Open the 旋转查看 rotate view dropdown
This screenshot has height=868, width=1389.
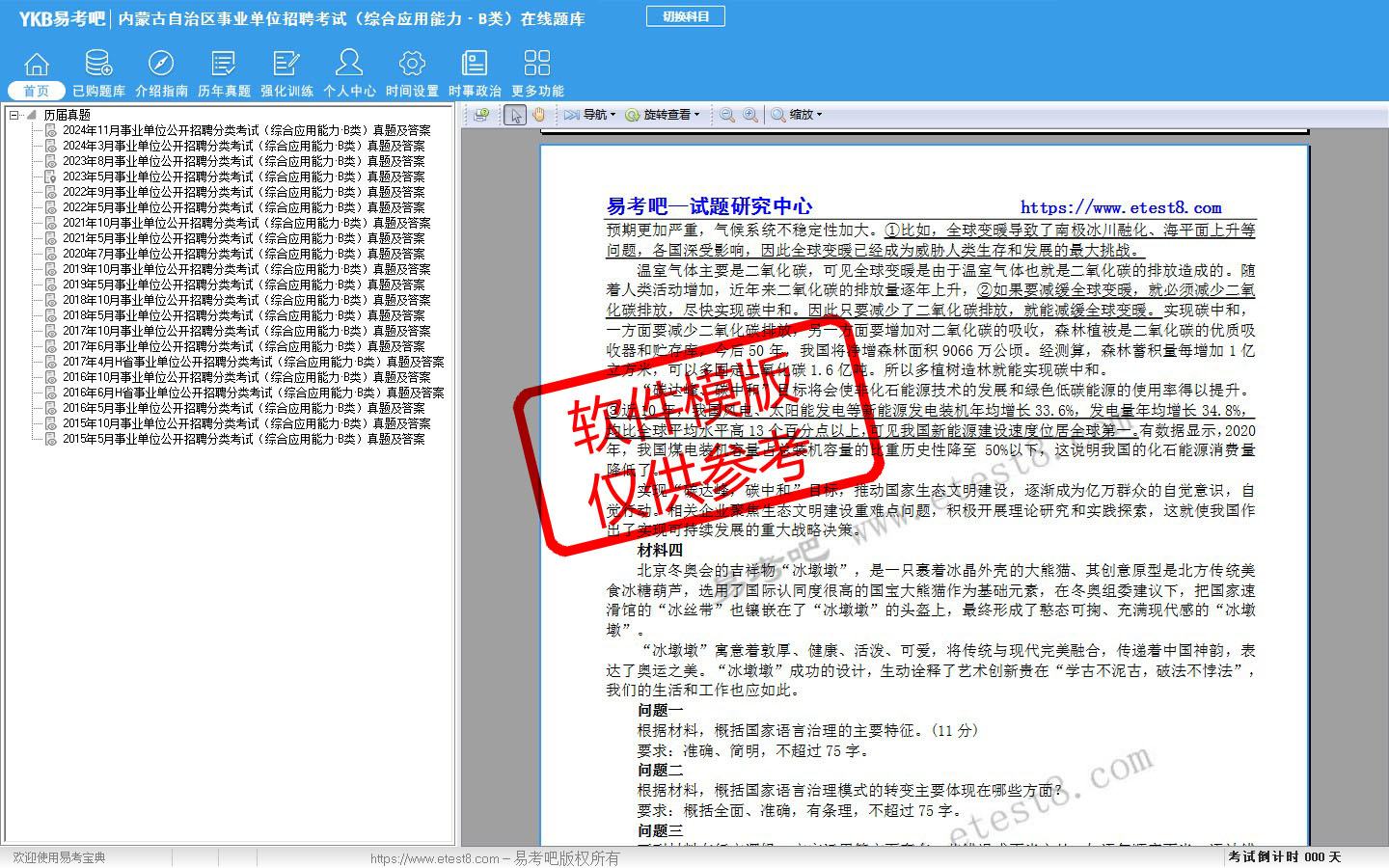[x=663, y=115]
